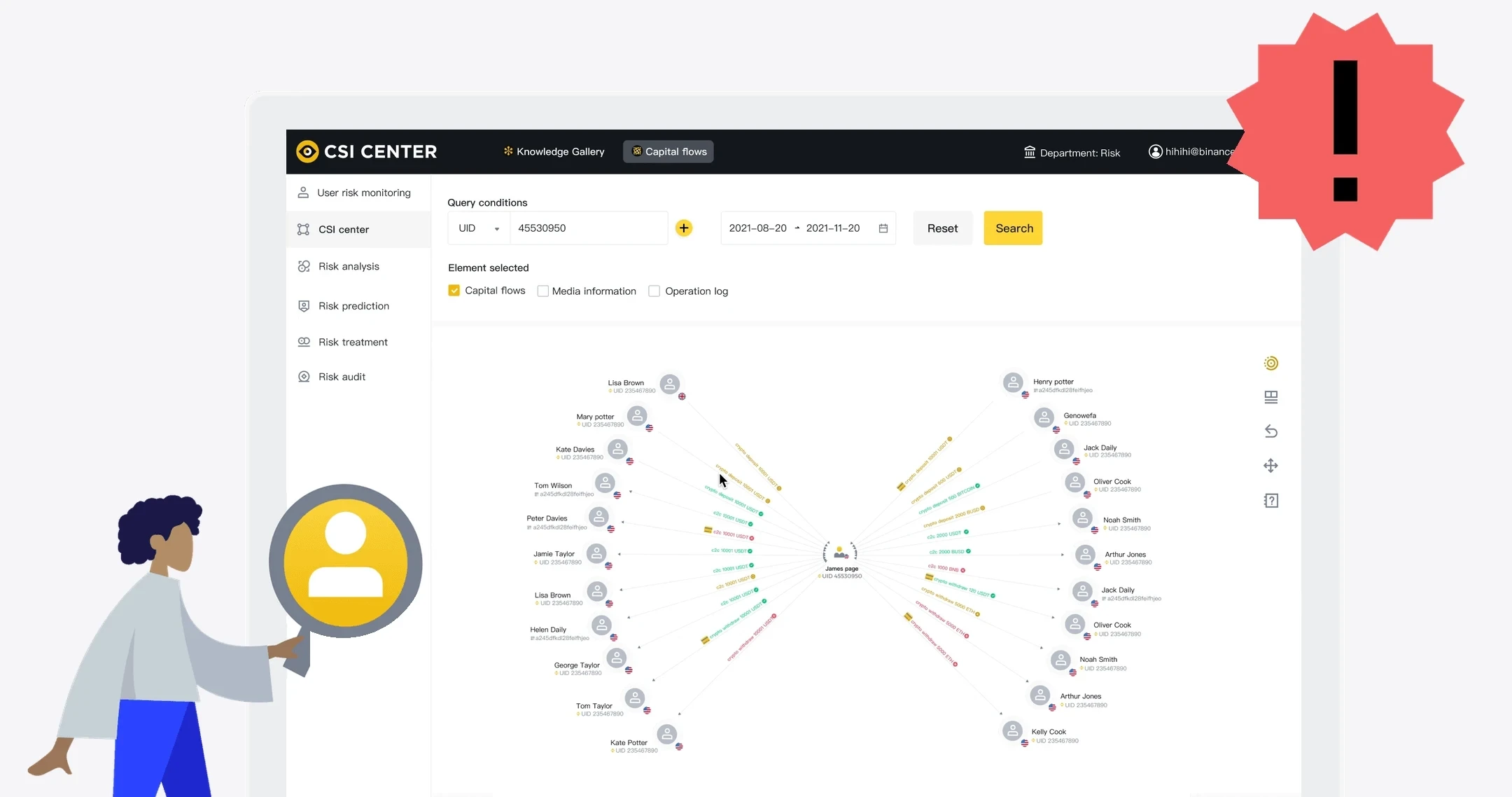Image resolution: width=1512 pixels, height=797 pixels.
Task: Select Kate Davies node avatar
Action: (x=617, y=449)
